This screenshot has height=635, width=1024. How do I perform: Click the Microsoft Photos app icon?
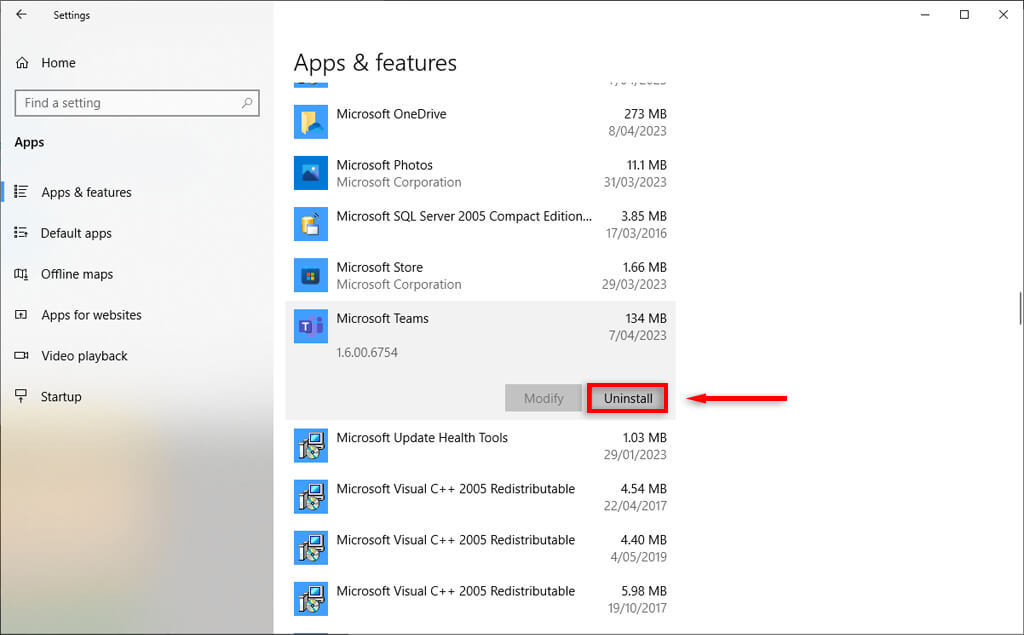[x=311, y=173]
